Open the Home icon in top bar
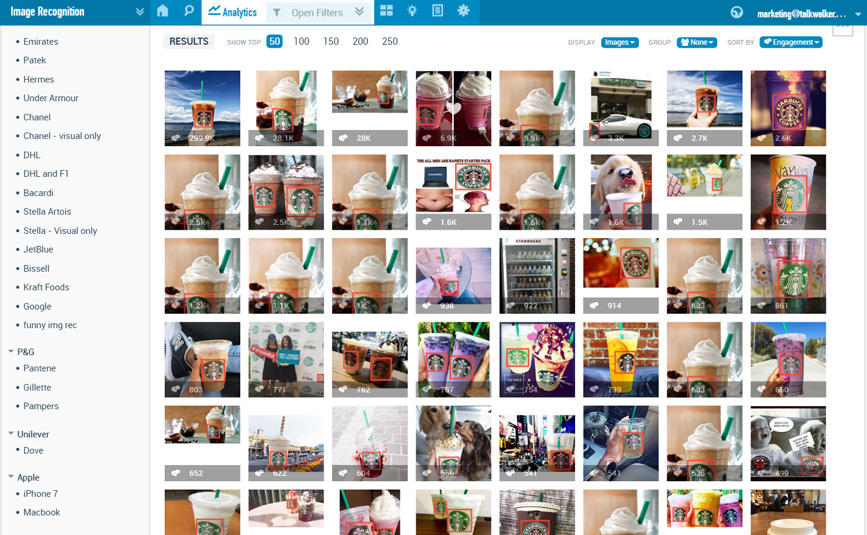 [162, 11]
